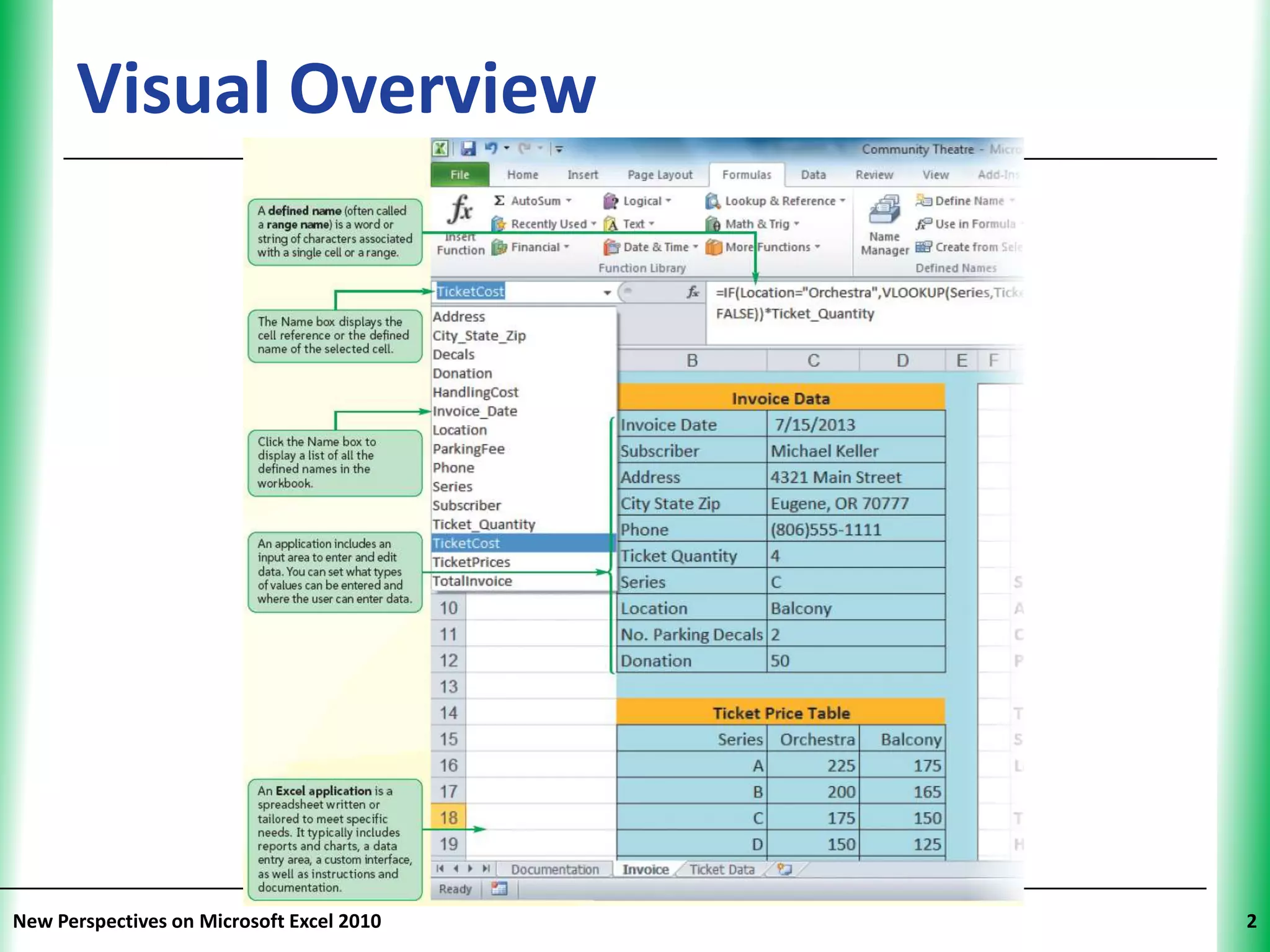Click the macro record icon in status bar
Image resolution: width=1270 pixels, height=952 pixels.
[499, 889]
